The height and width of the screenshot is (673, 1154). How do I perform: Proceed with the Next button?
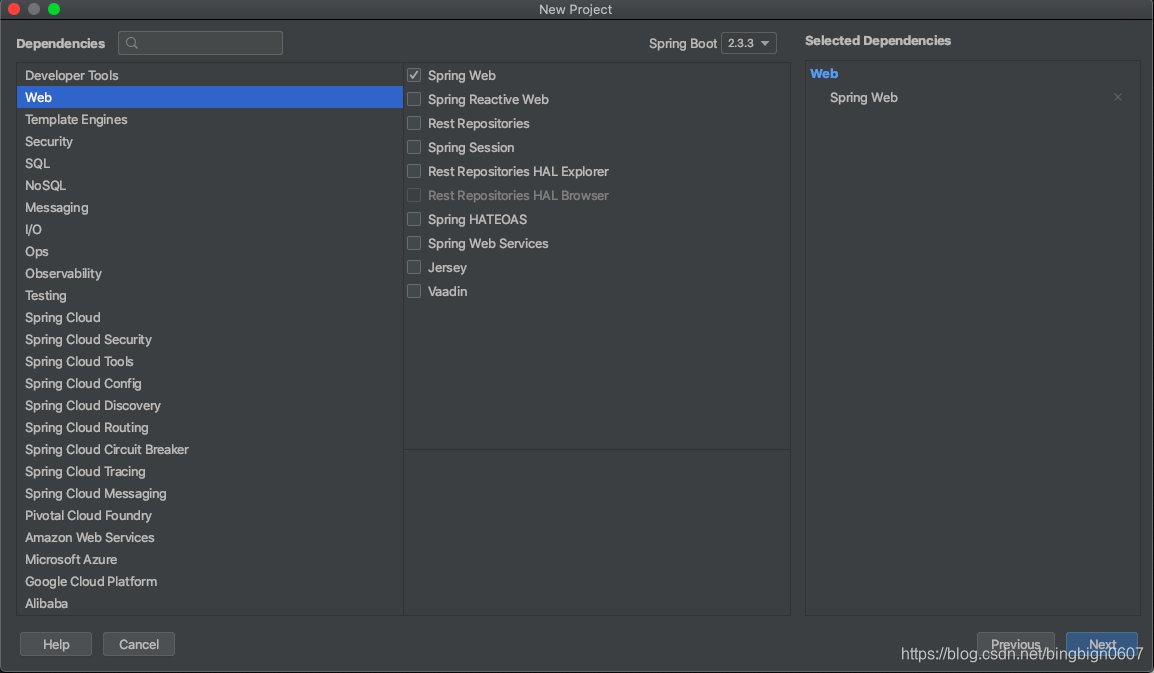[x=1102, y=644]
